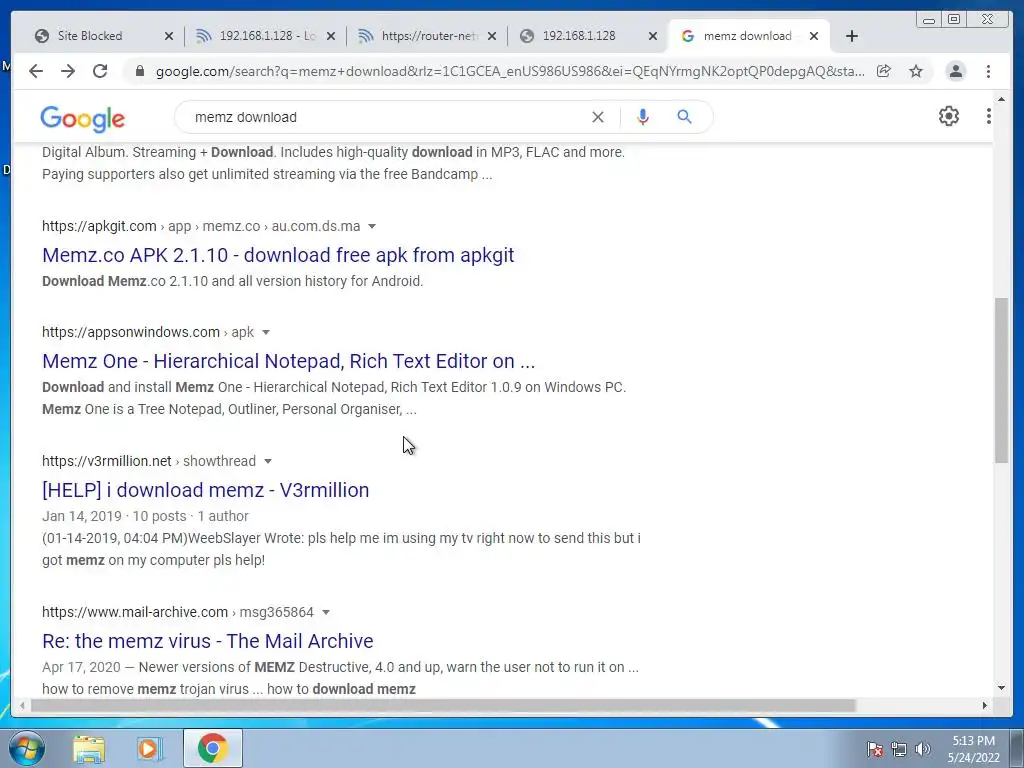Screen dimensions: 1024x768
Task: Click the https://appsonwindows.com breadcrumb URL
Action: tap(131, 332)
